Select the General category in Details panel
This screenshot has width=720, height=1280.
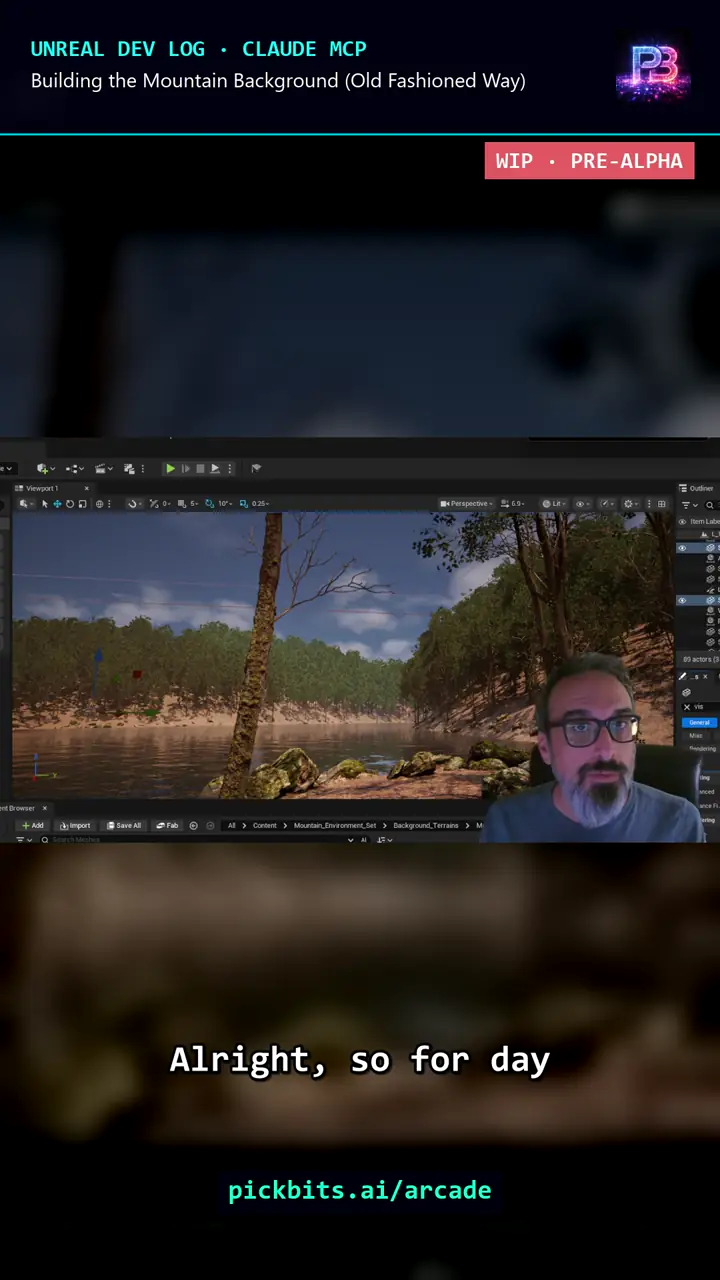(x=699, y=722)
